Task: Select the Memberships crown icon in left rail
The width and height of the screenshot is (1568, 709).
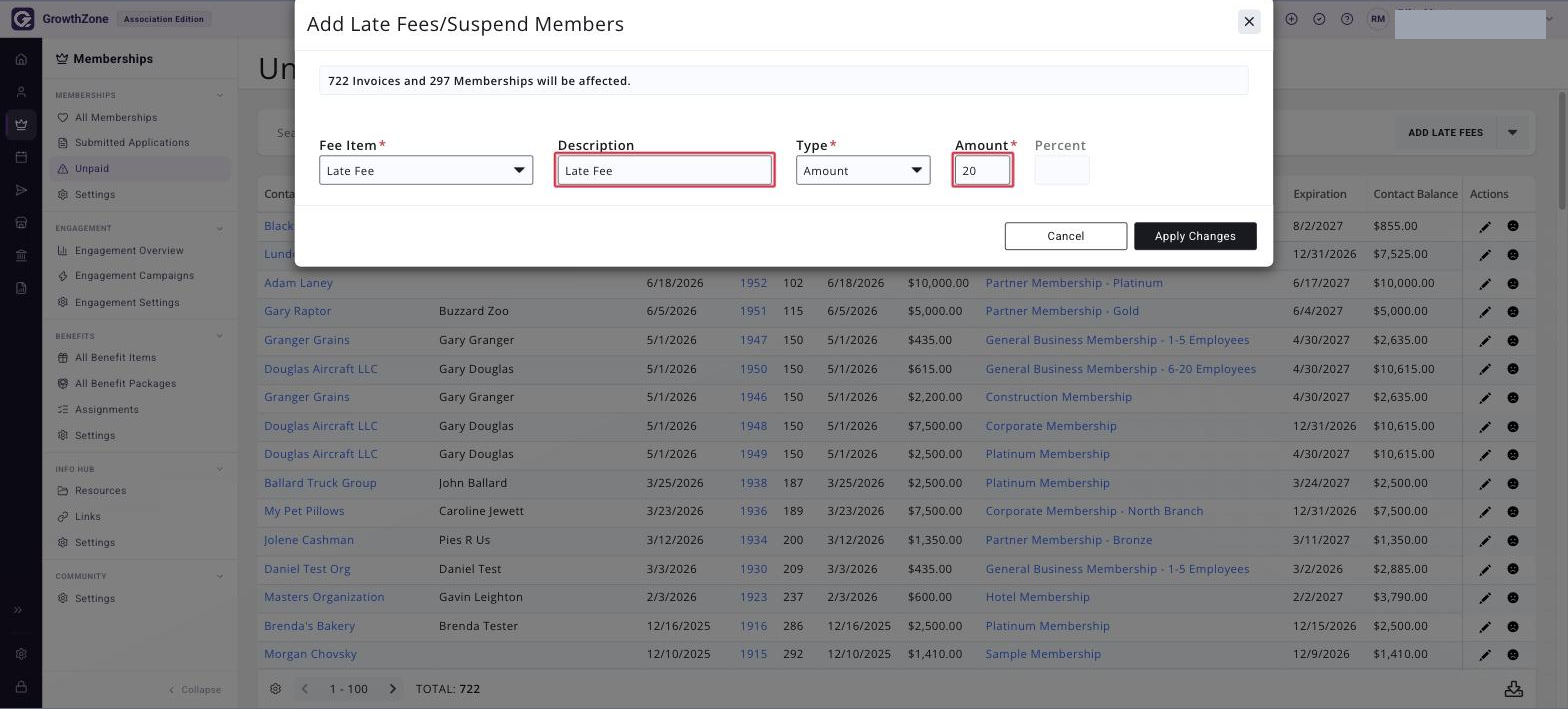Action: click(21, 125)
